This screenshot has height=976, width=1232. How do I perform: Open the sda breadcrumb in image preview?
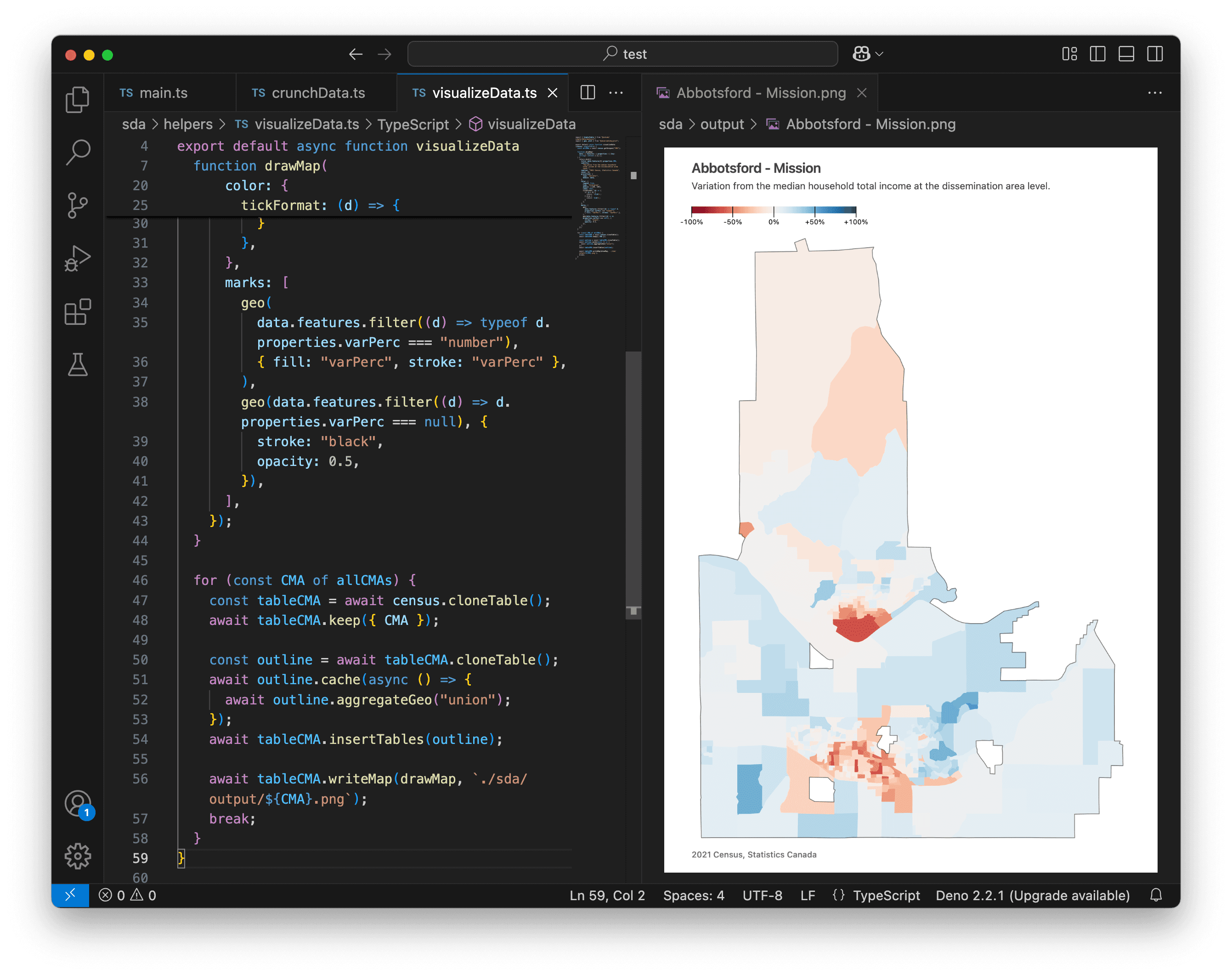[671, 124]
